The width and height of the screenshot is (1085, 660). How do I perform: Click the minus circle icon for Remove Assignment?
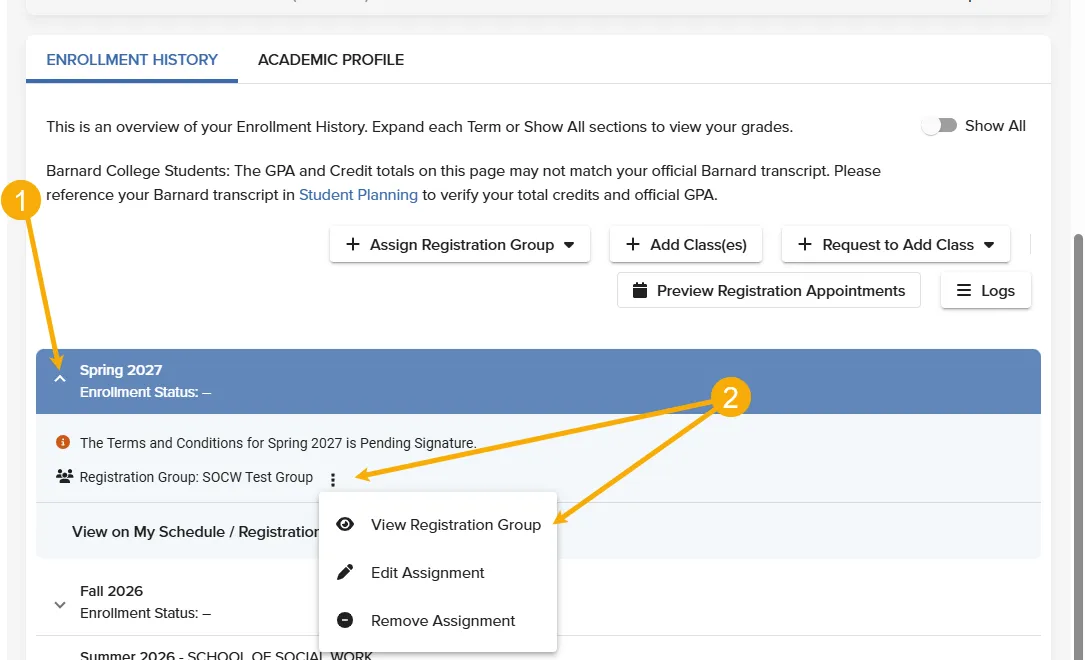[x=345, y=620]
